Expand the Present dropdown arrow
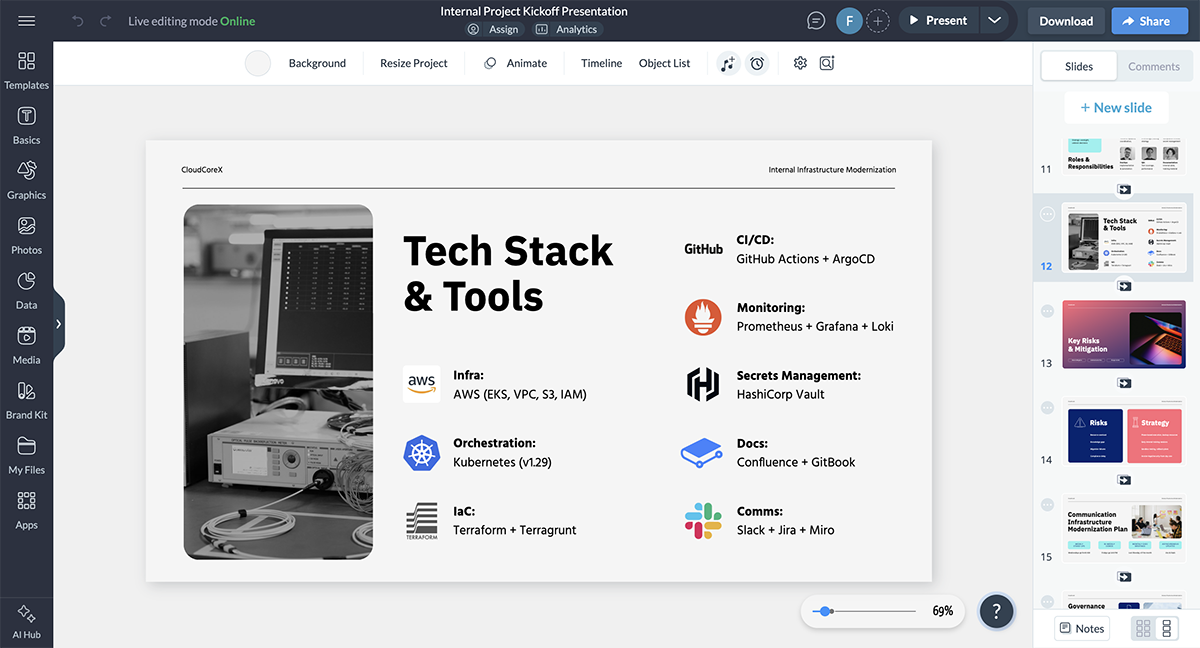 993,21
